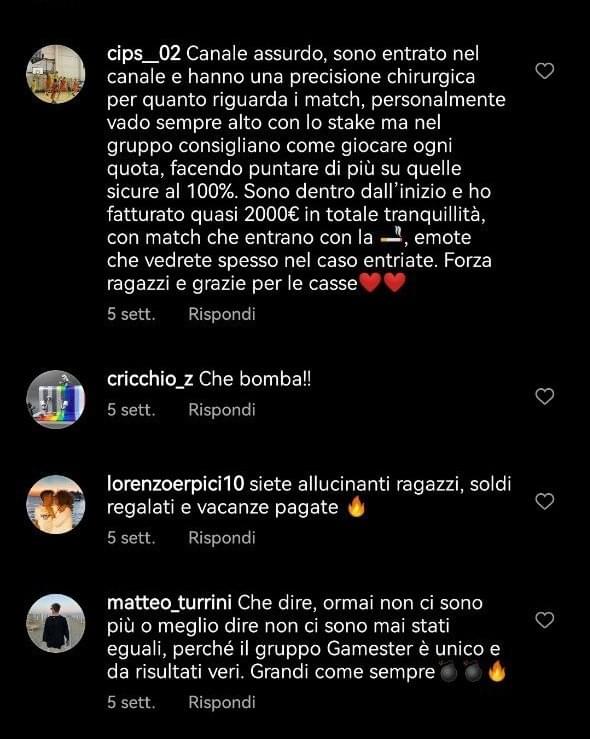The height and width of the screenshot is (739, 590).
Task: Open the cricchio_z username link
Action: (x=150, y=379)
